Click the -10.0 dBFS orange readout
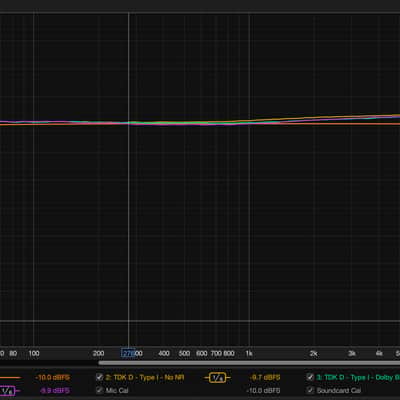This screenshot has height=400, width=400. pos(52,378)
